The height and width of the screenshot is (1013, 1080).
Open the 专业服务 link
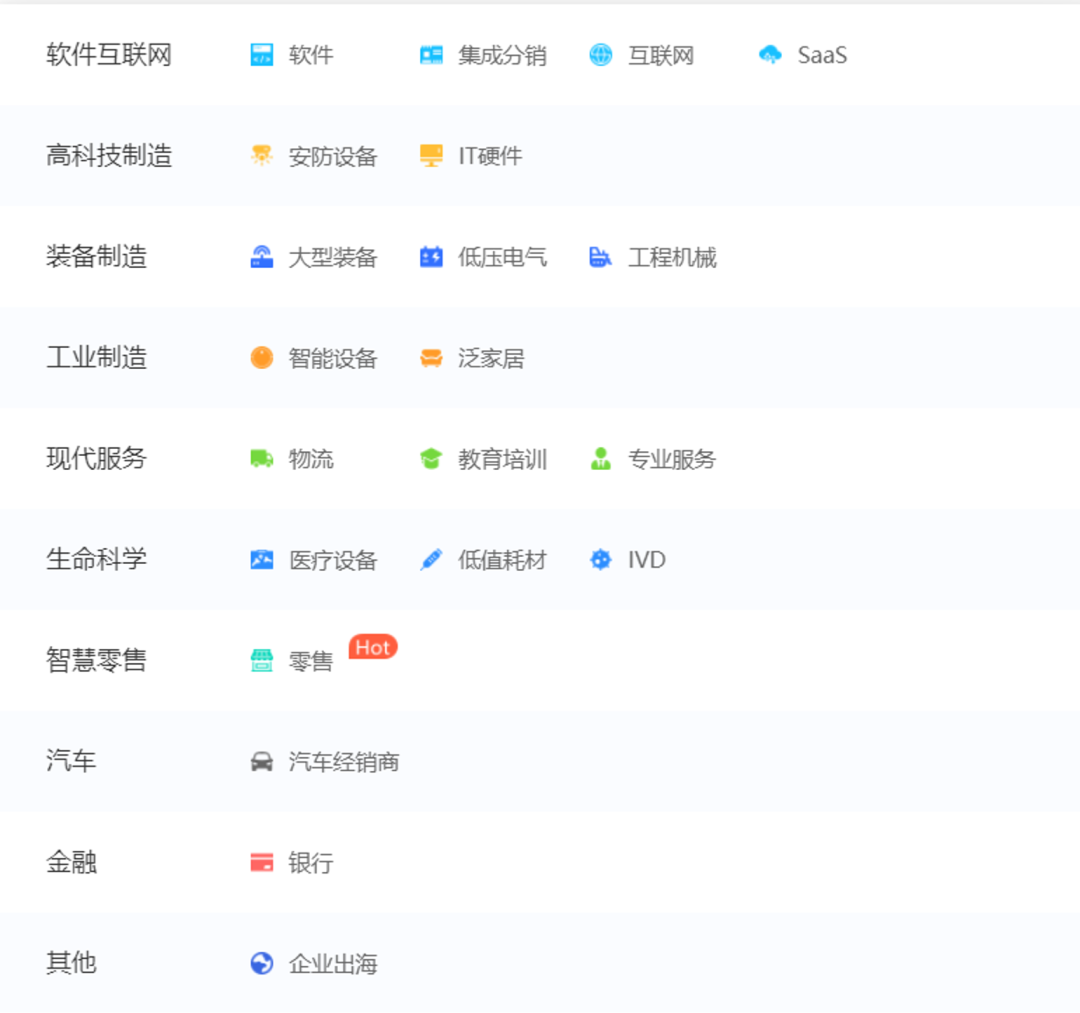(x=672, y=459)
